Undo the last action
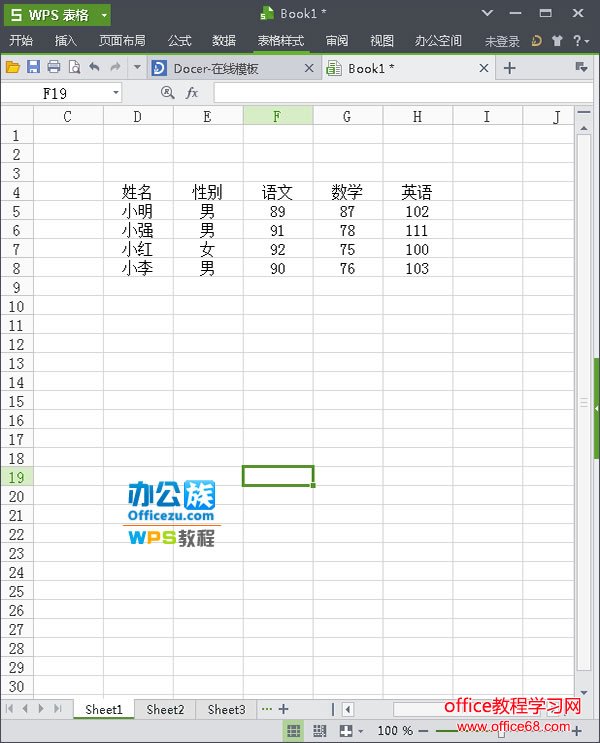 (x=94, y=67)
